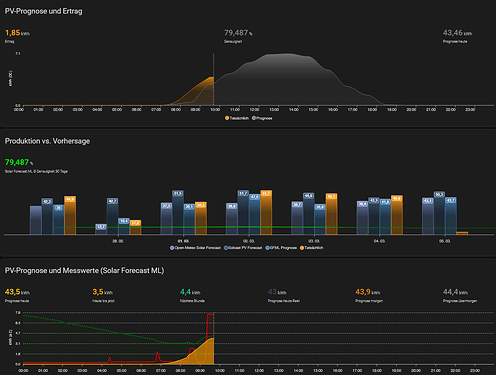Select the orange Tatsächlich bar for 01.03.
The image size is (496, 375).
point(201,218)
